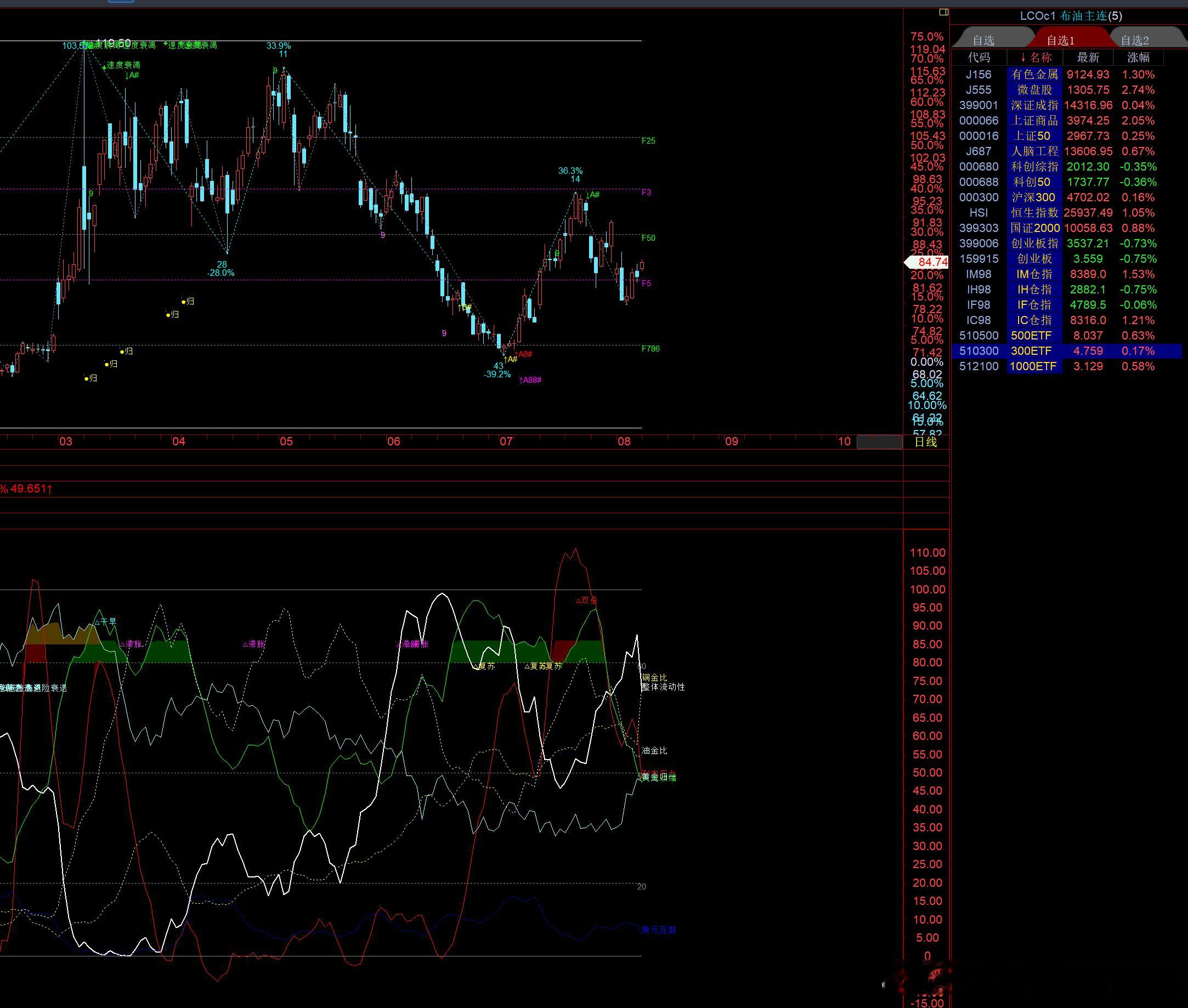Click the 07 month marker on time axis
1188x1008 pixels.
[506, 441]
